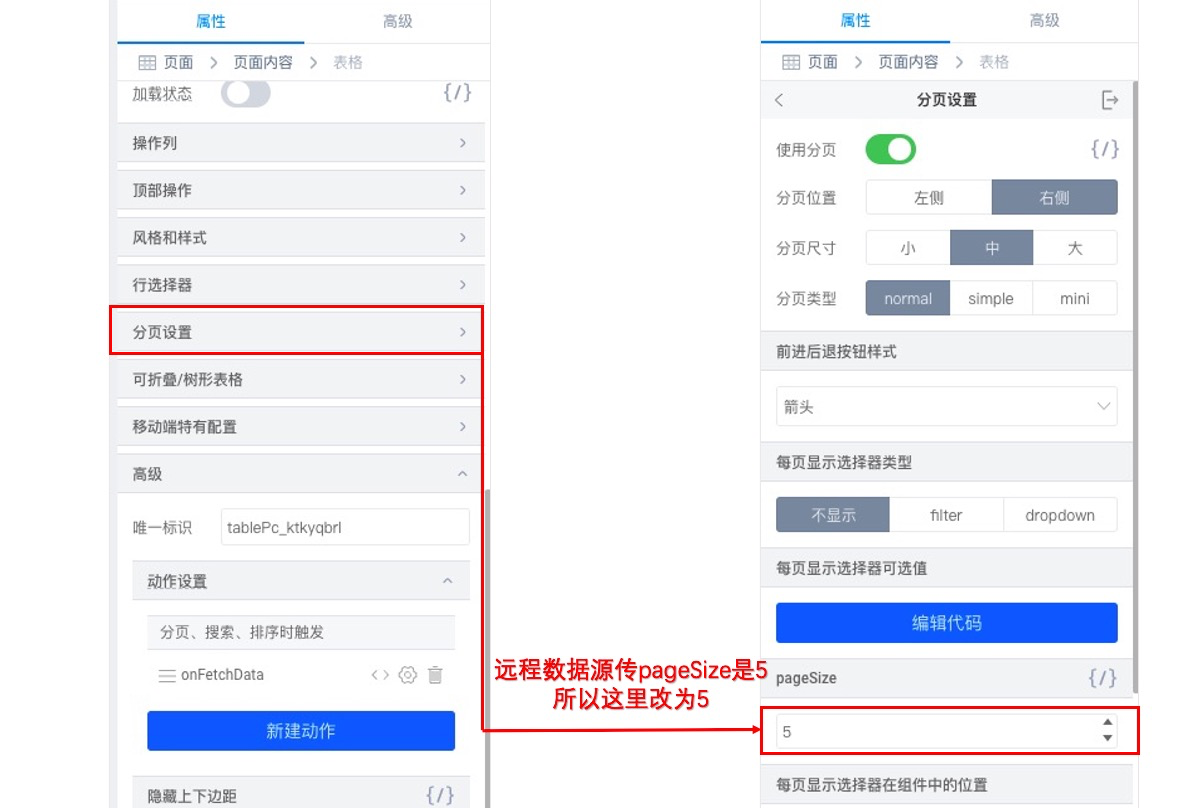Click the 新建动作 button
The image size is (1199, 808).
[301, 732]
